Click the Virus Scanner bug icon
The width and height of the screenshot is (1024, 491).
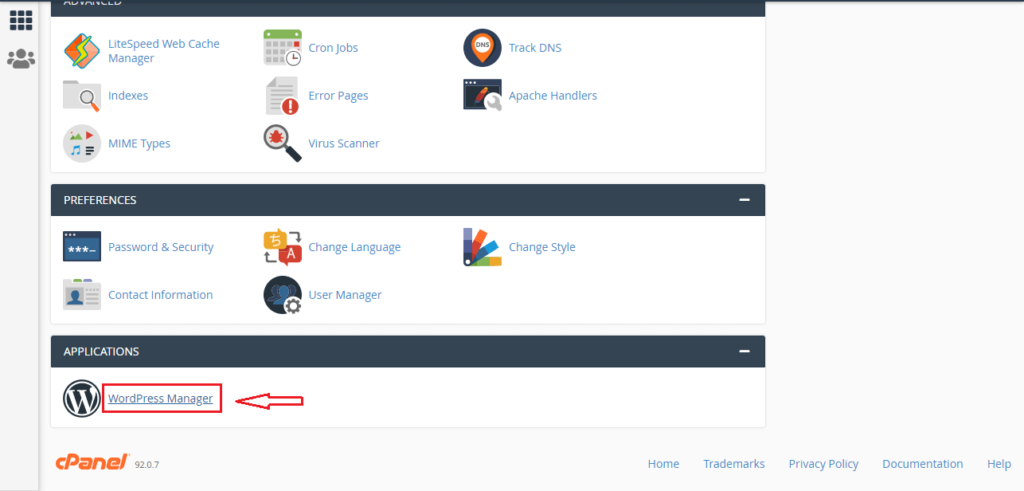283,143
